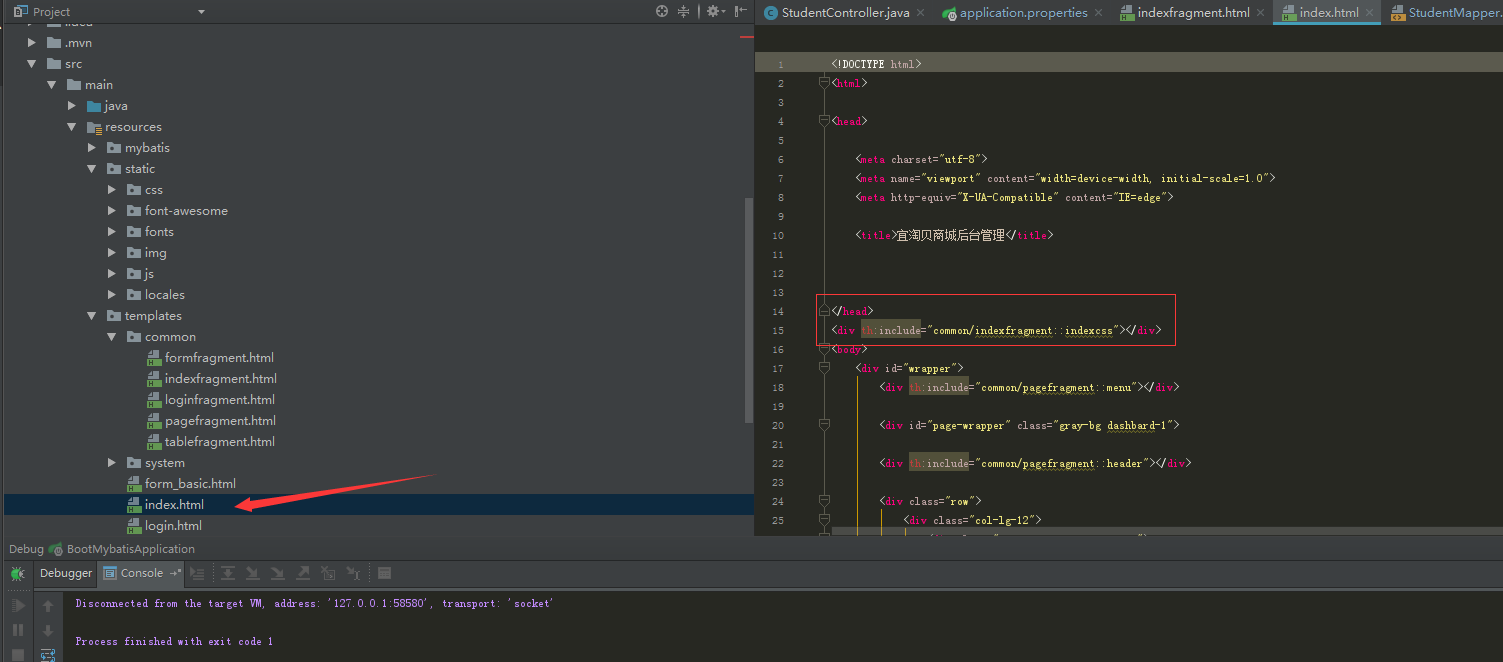The width and height of the screenshot is (1503, 662).
Task: Toggle soft-wrap icon in console gutter
Action: 47,654
